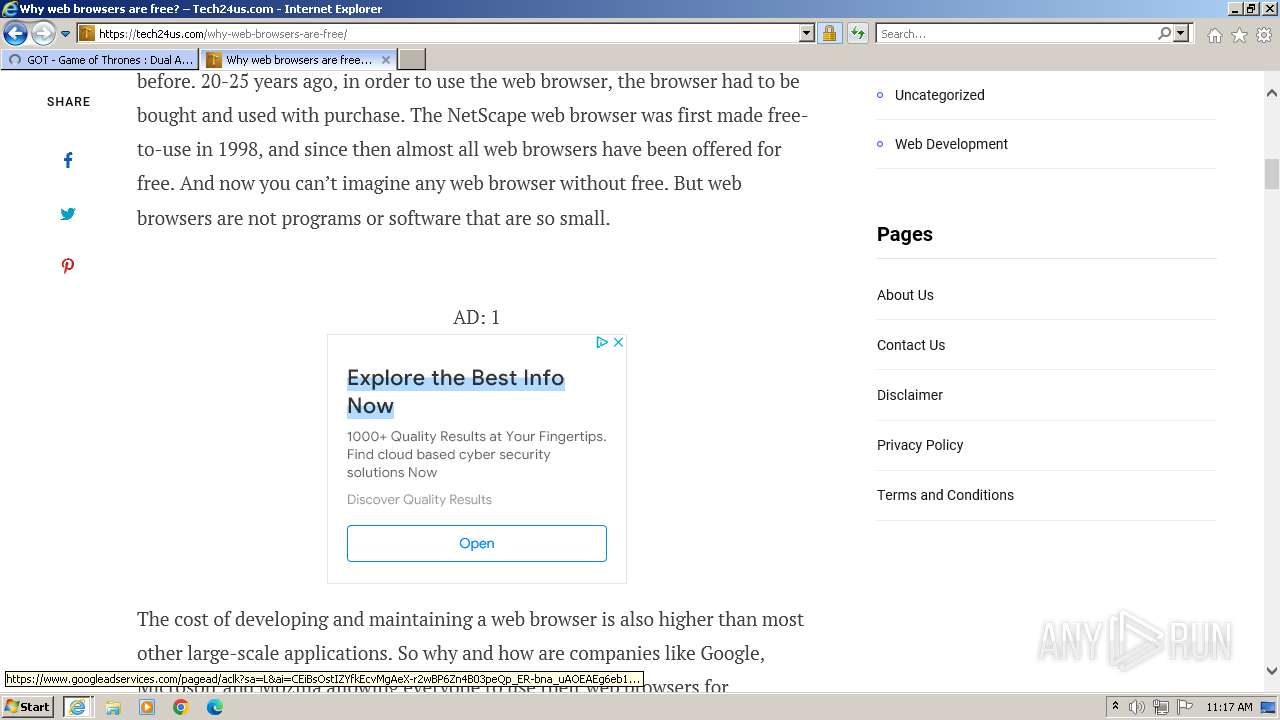1280x720 pixels.
Task: Open the Home page icon
Action: tap(1214, 35)
